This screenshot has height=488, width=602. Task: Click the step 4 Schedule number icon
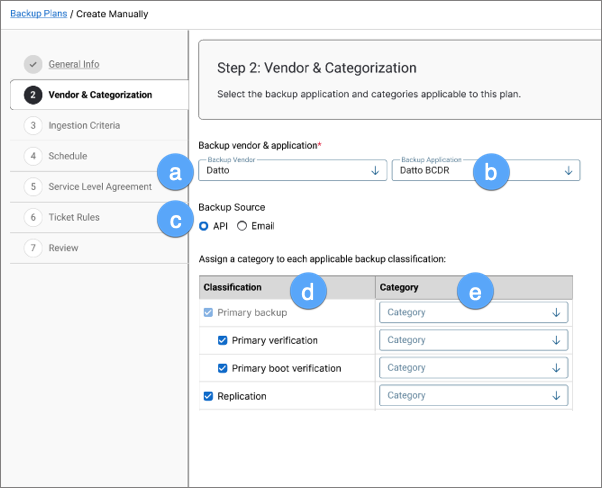click(x=33, y=156)
